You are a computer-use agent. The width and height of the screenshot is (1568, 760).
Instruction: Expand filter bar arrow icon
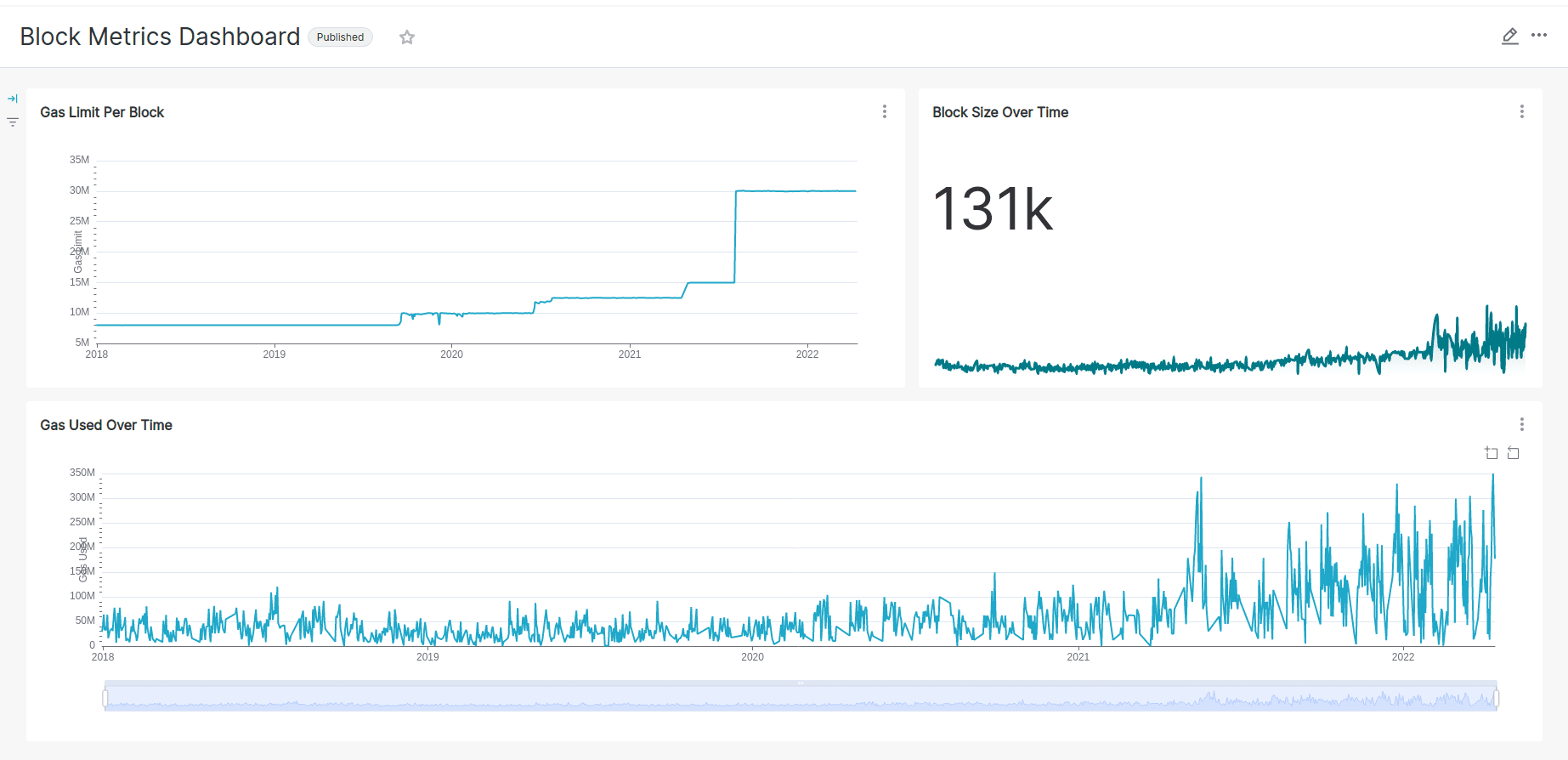pos(13,99)
